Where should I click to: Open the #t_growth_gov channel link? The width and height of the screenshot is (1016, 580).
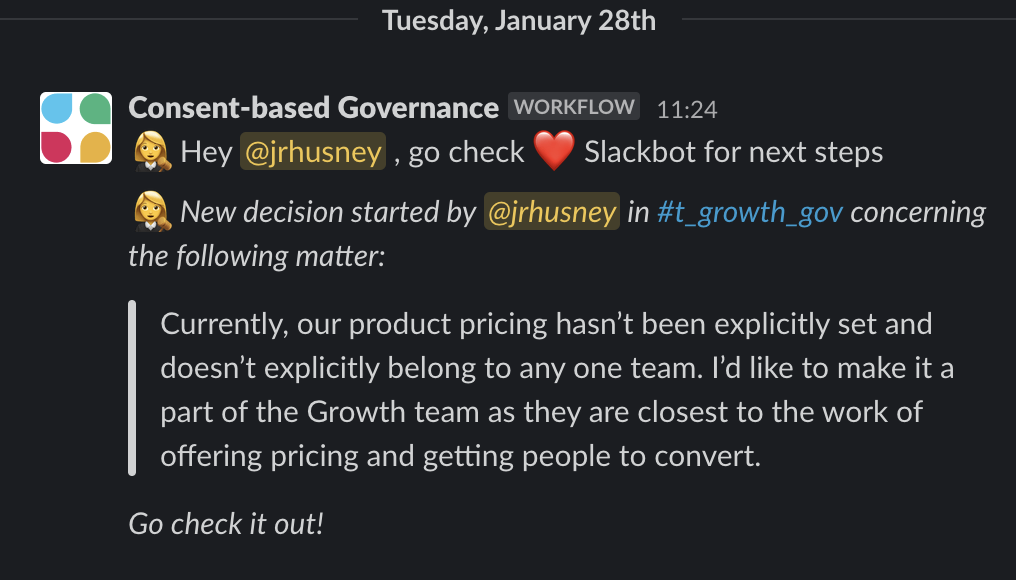[749, 211]
